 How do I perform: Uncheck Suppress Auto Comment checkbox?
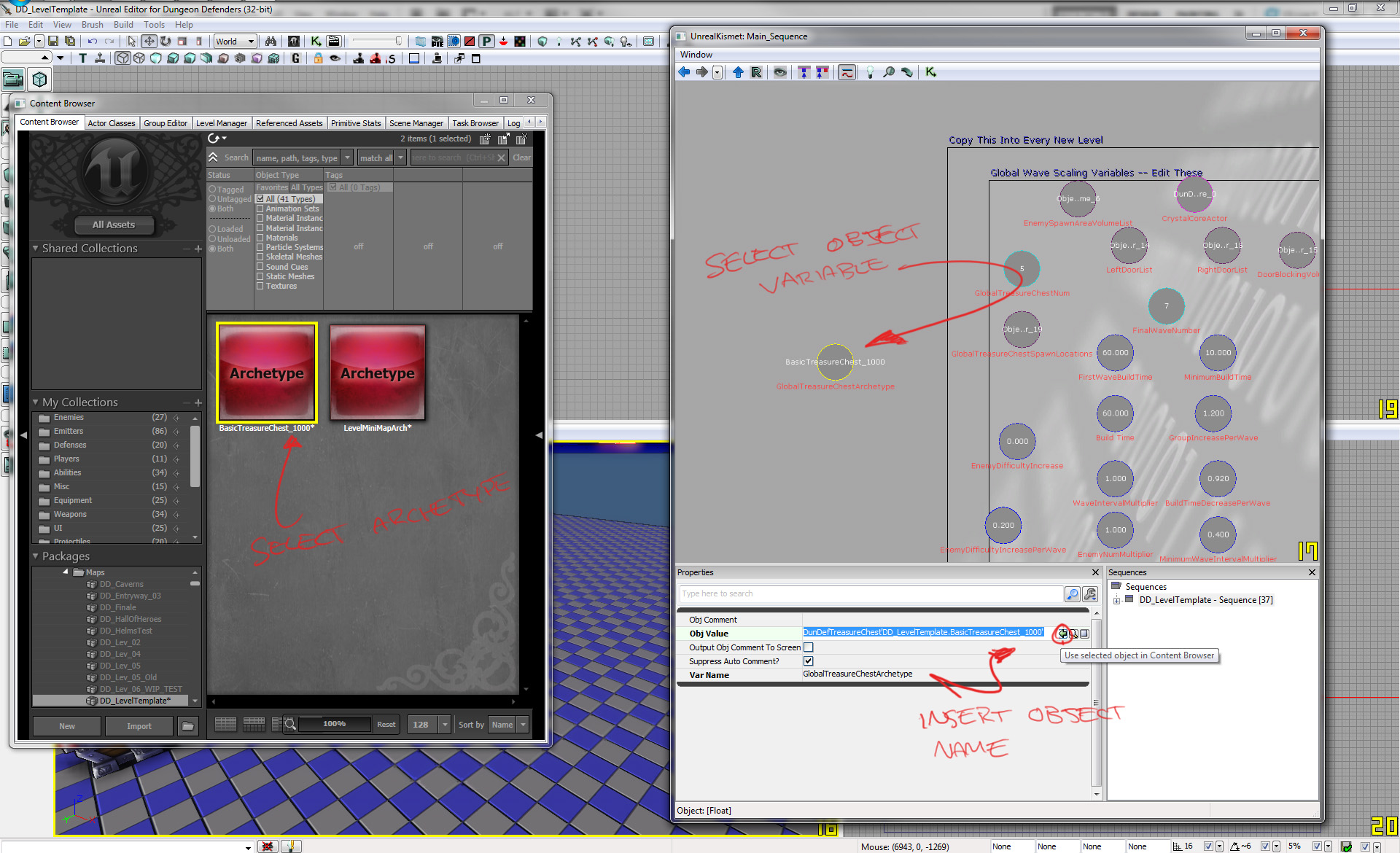tap(808, 661)
